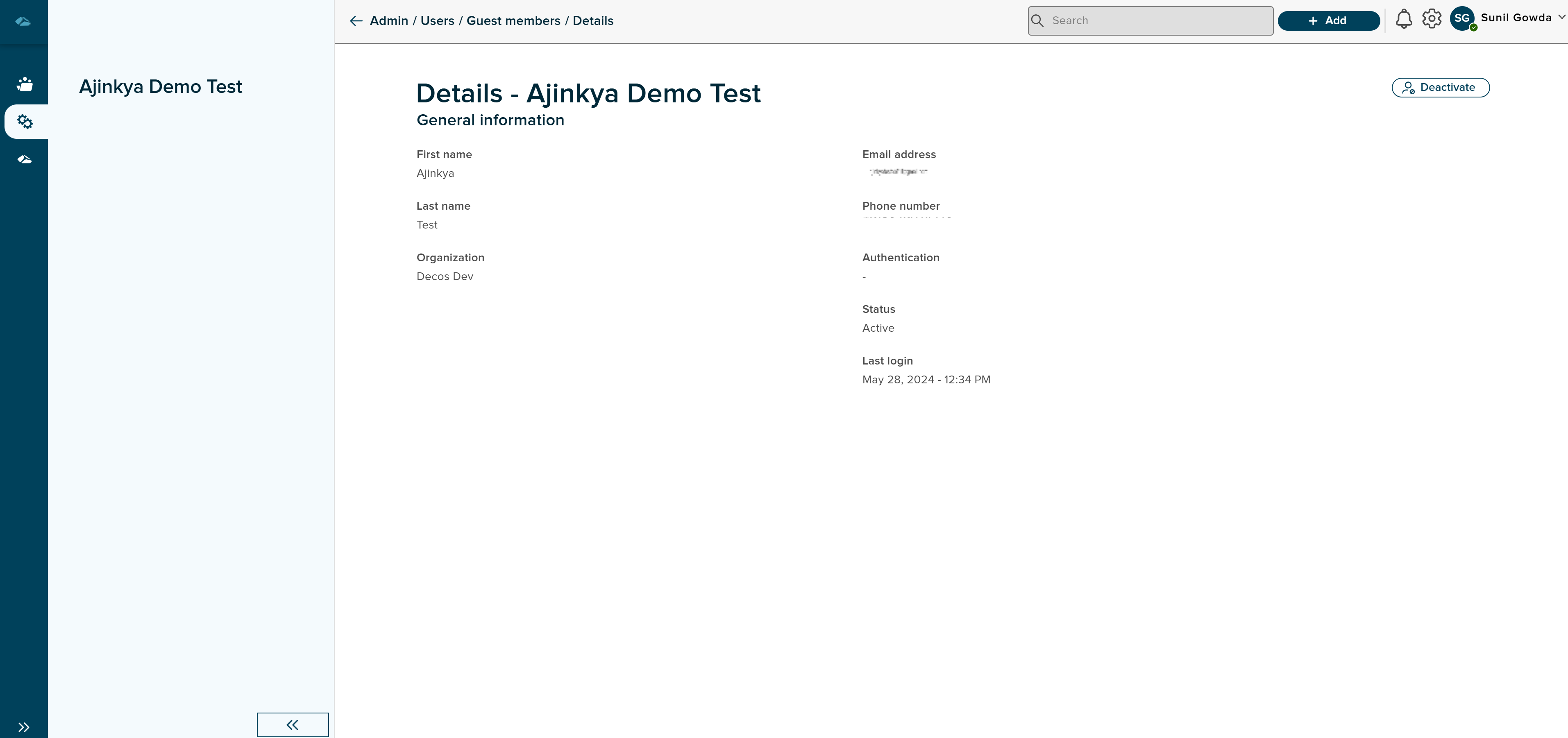Select the admin gears icon in sidebar

pos(25,122)
